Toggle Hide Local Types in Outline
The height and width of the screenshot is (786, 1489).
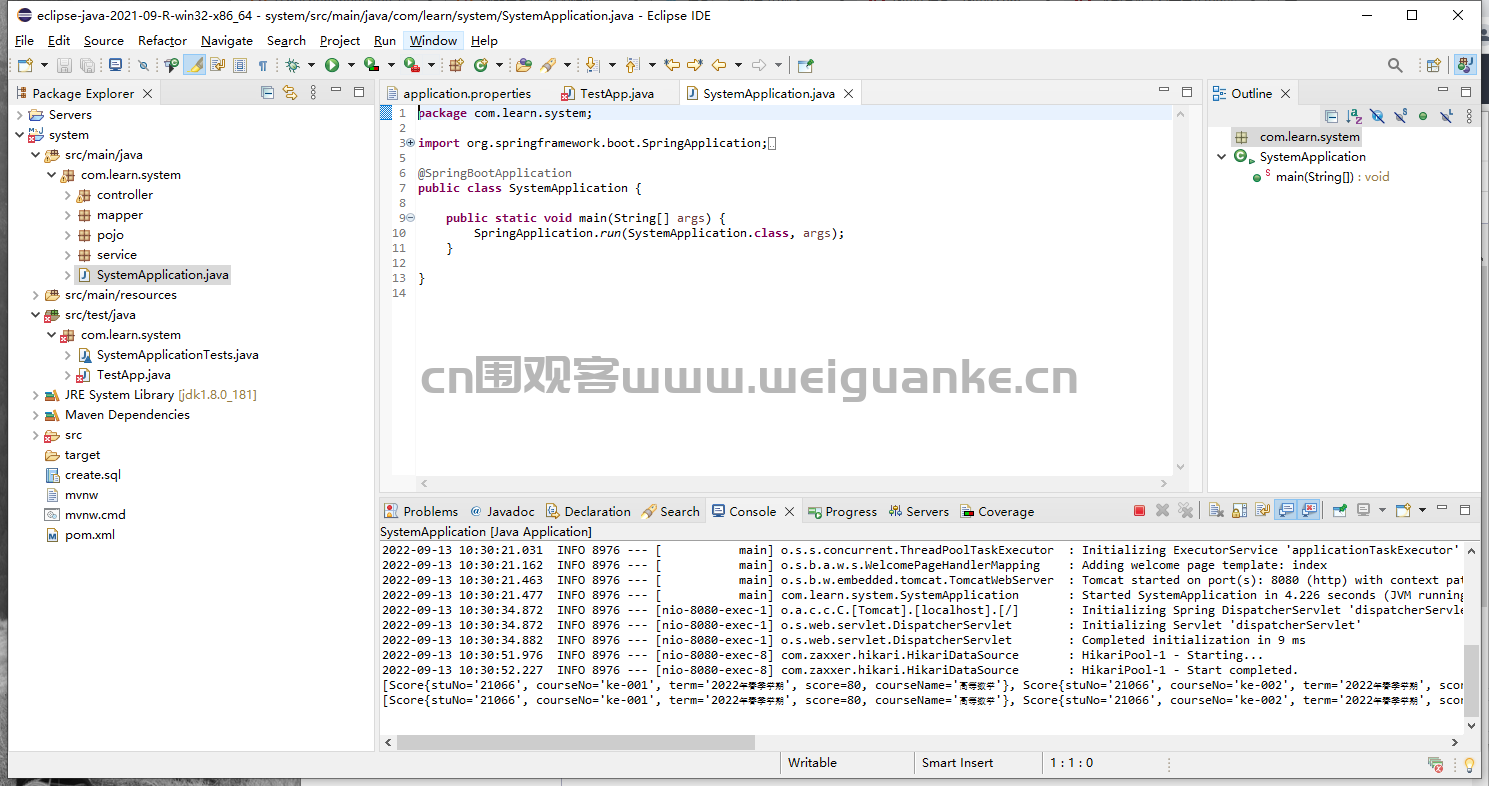tap(1446, 115)
